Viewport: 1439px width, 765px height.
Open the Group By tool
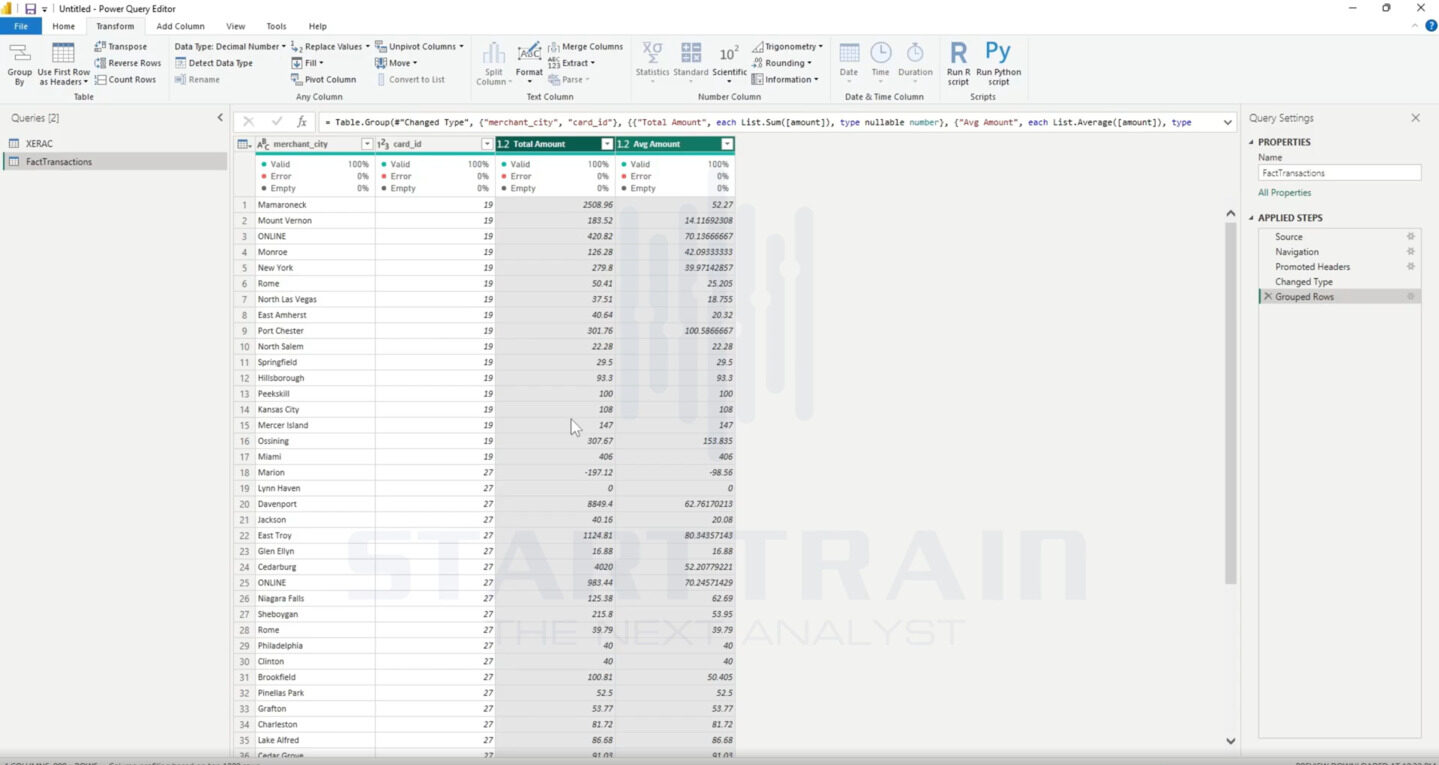[19, 64]
